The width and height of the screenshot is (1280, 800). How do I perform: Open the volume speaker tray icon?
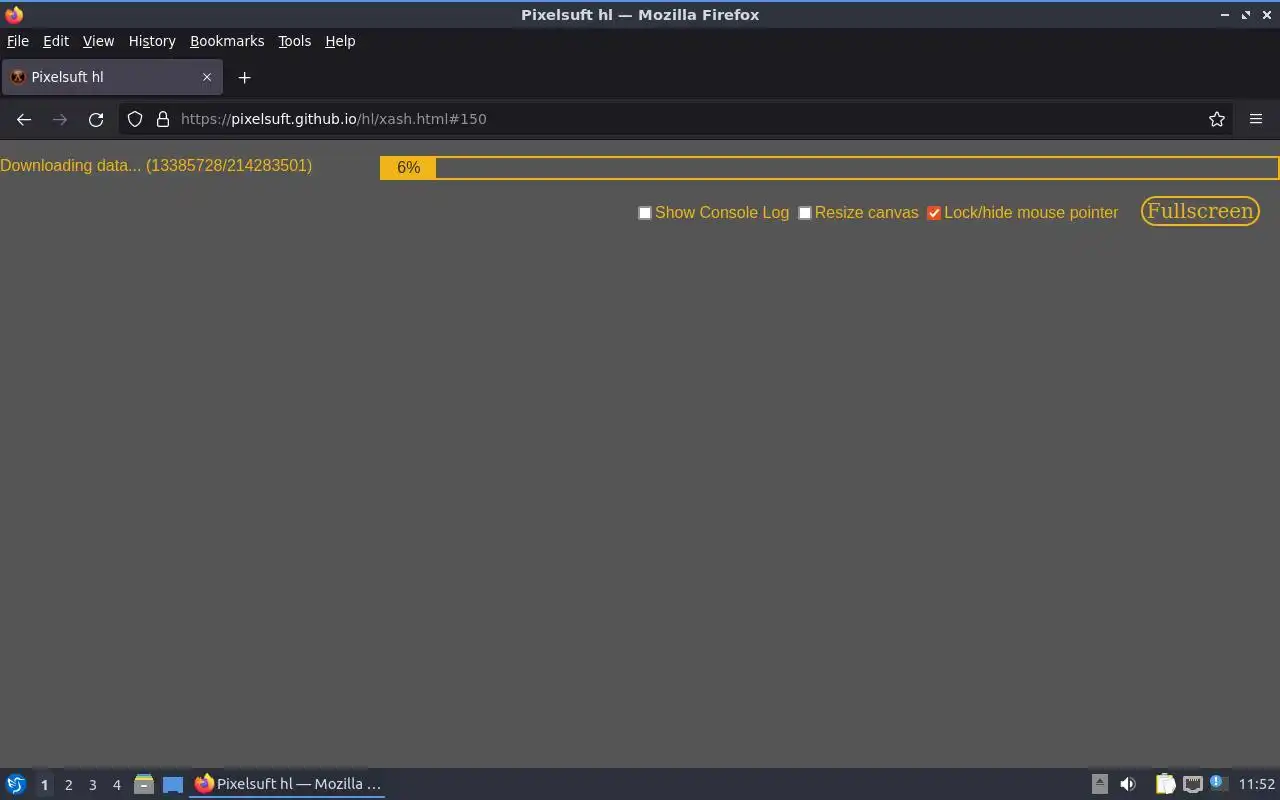pos(1128,784)
